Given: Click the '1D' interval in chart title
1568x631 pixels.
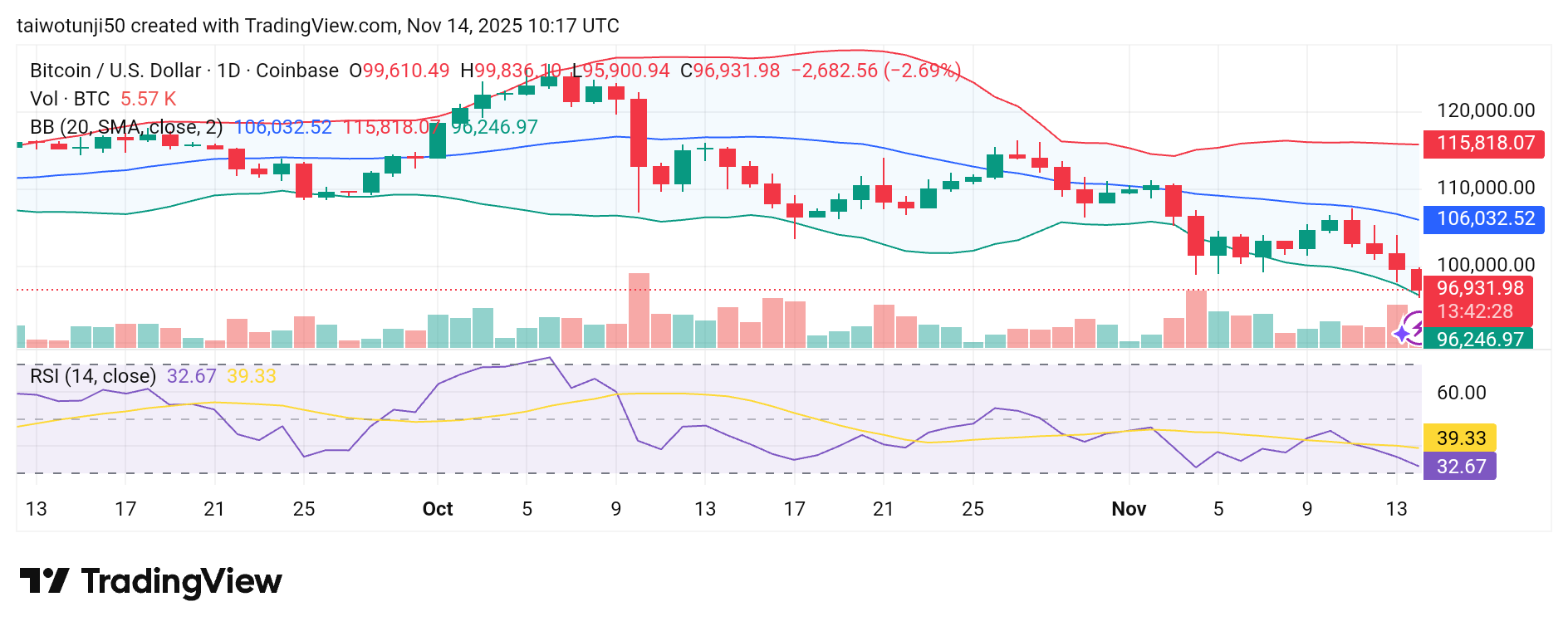Looking at the screenshot, I should coord(228,71).
